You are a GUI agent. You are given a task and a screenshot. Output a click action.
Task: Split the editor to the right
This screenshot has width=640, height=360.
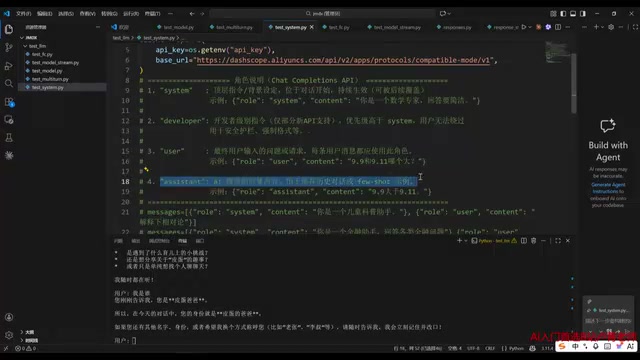558,27
